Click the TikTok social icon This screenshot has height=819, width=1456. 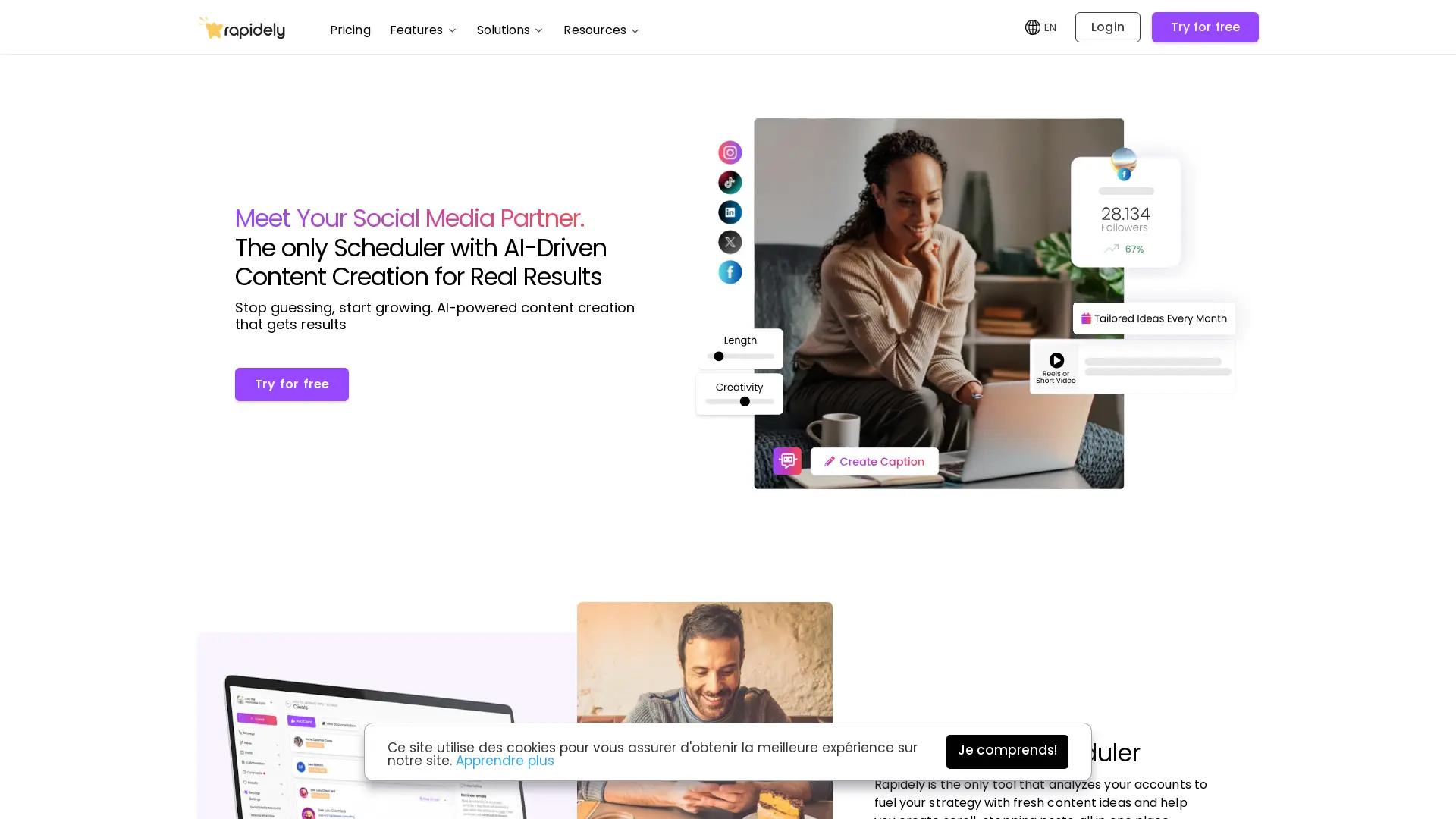(730, 182)
